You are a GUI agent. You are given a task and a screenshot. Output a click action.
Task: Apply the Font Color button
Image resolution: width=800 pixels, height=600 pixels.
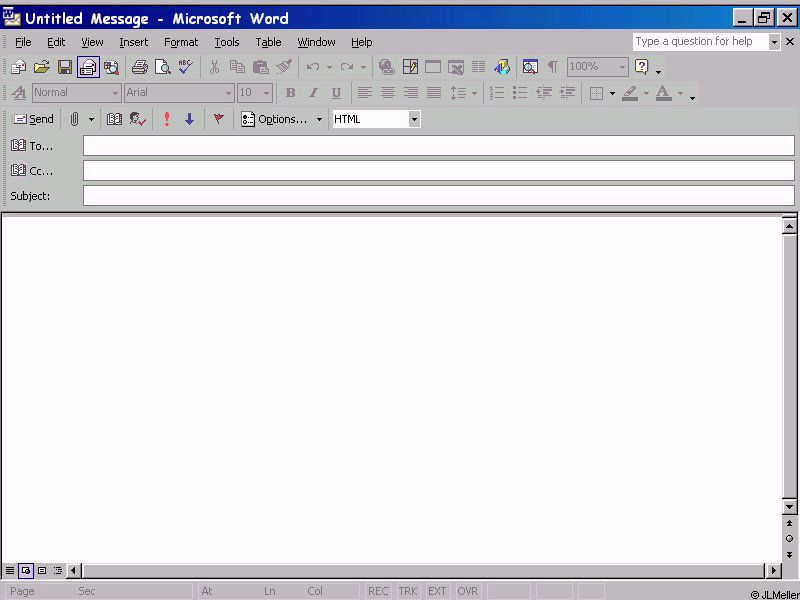tap(663, 93)
